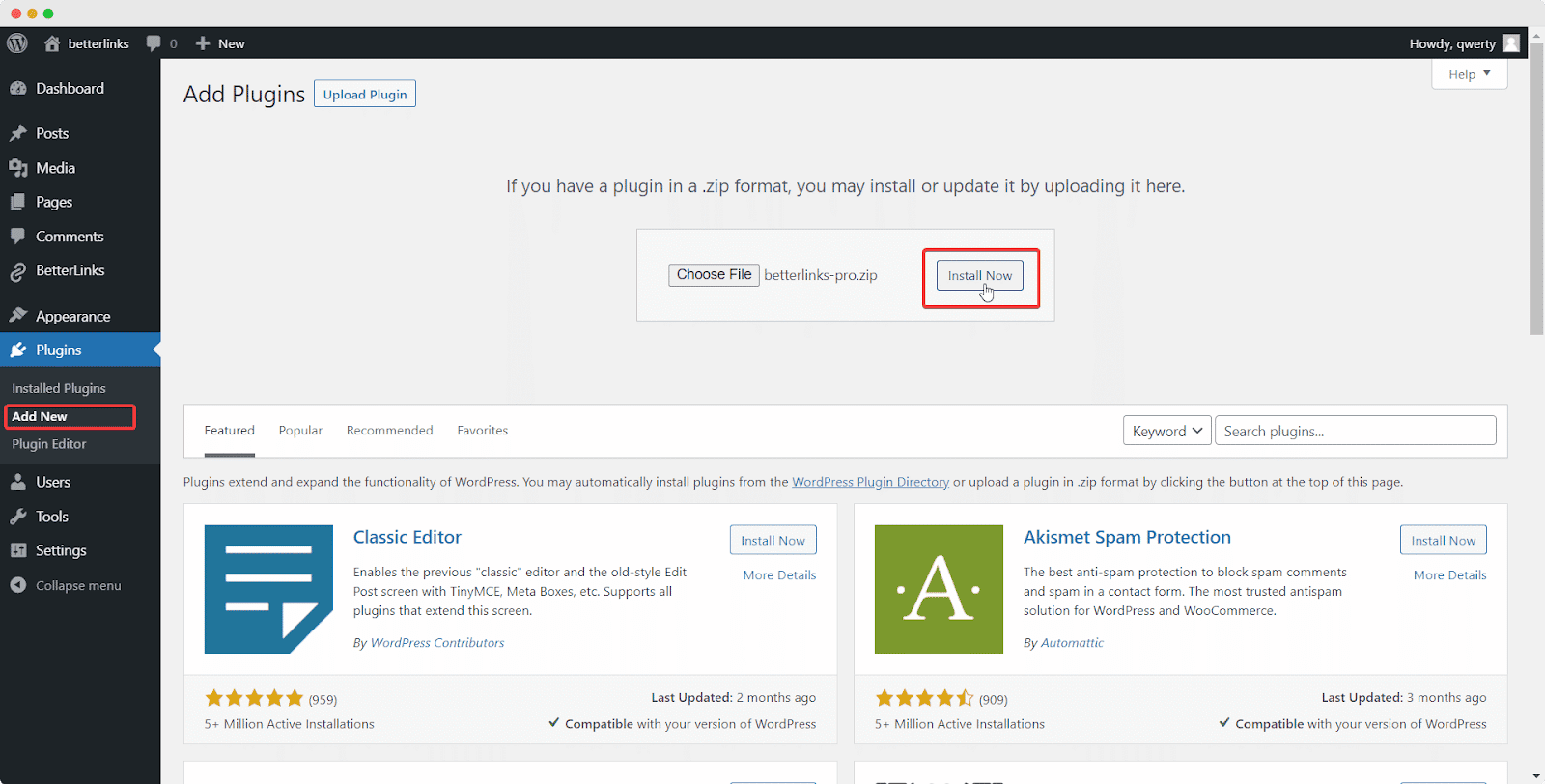The height and width of the screenshot is (784, 1545).
Task: Open the WordPress Plugin Directory link
Action: [x=871, y=482]
